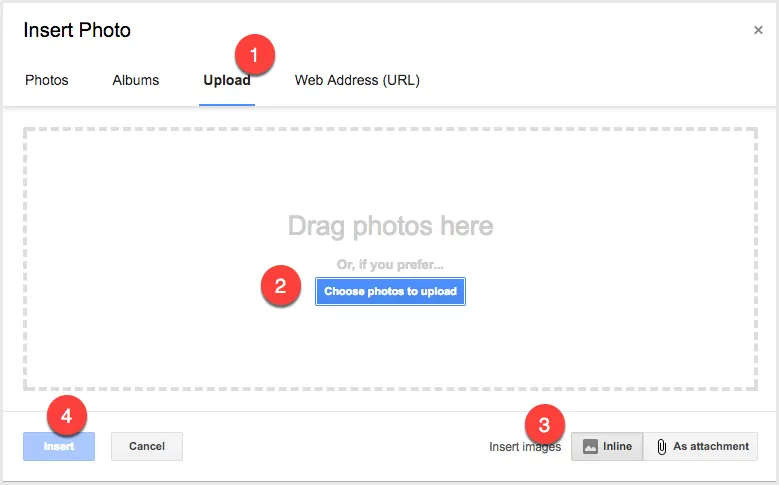Close the Insert Photo dialog
This screenshot has width=779, height=485.
[758, 30]
